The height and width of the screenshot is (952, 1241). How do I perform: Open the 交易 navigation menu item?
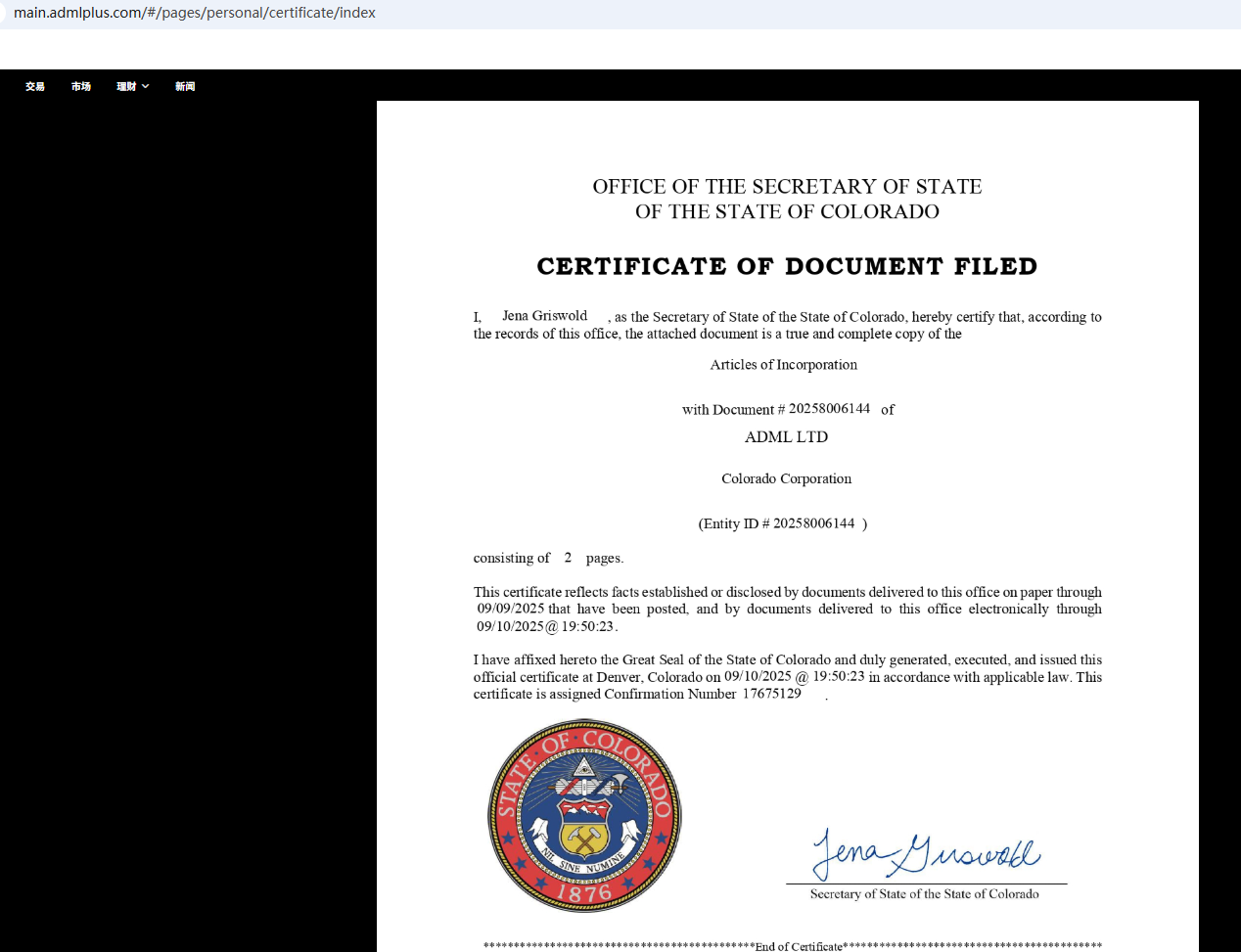pos(35,86)
